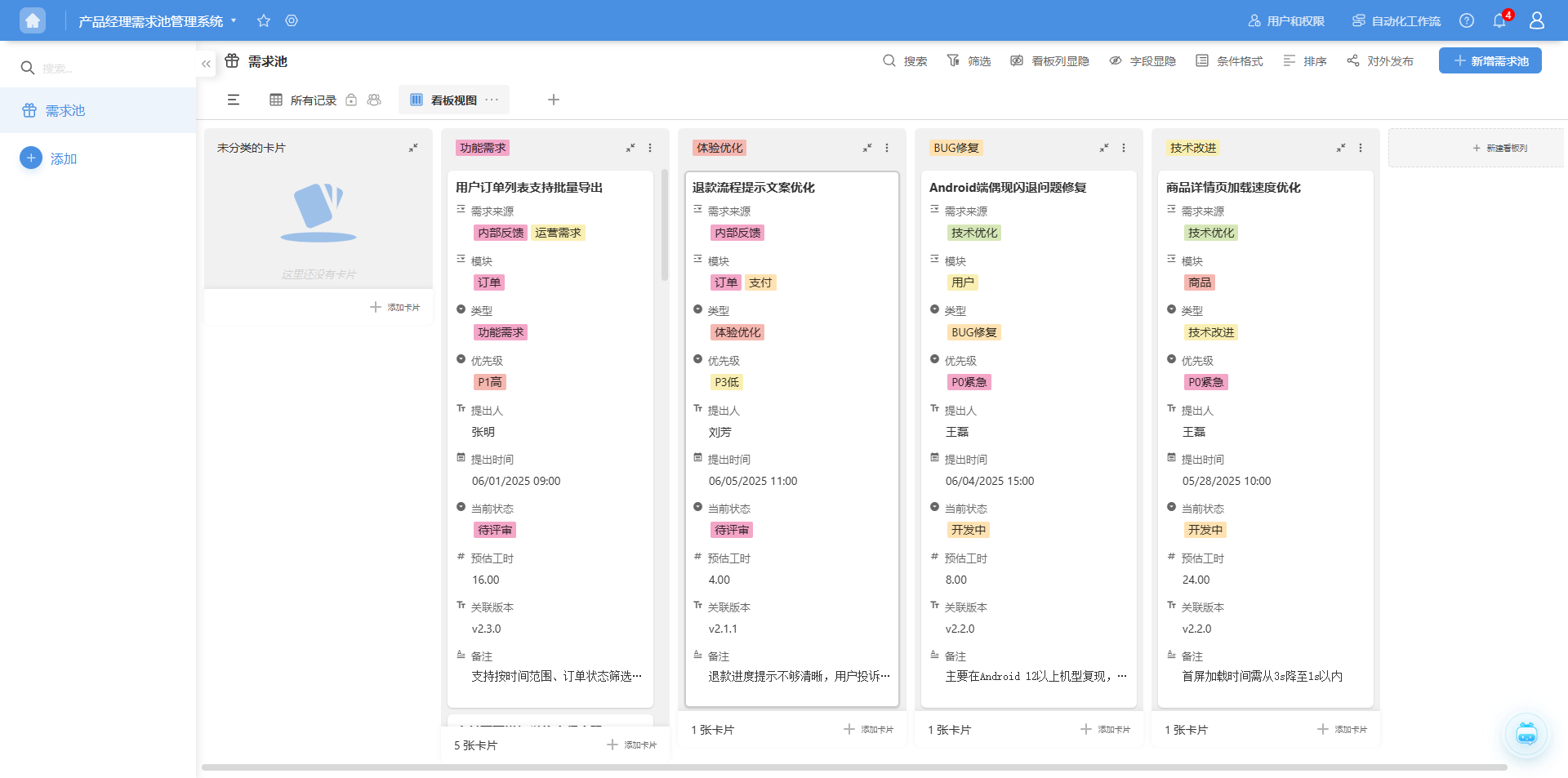Screen dimensions: 1568x778
Task: Click the 运营需求 tag
Action: click(558, 233)
